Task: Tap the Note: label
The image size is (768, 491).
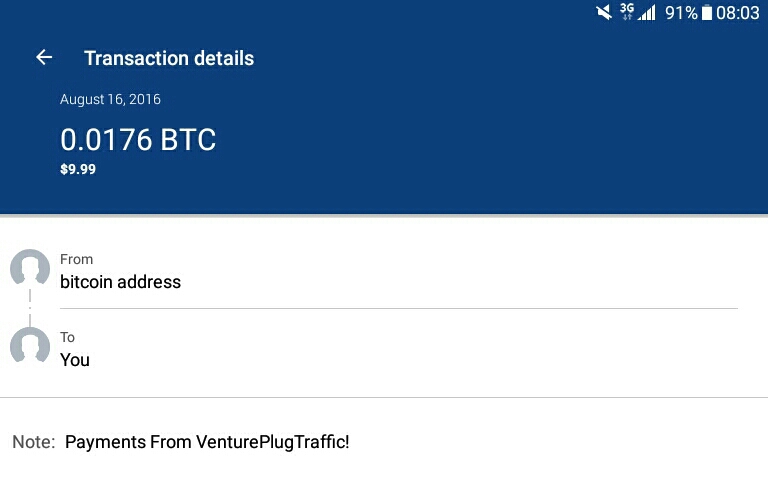Action: point(34,441)
